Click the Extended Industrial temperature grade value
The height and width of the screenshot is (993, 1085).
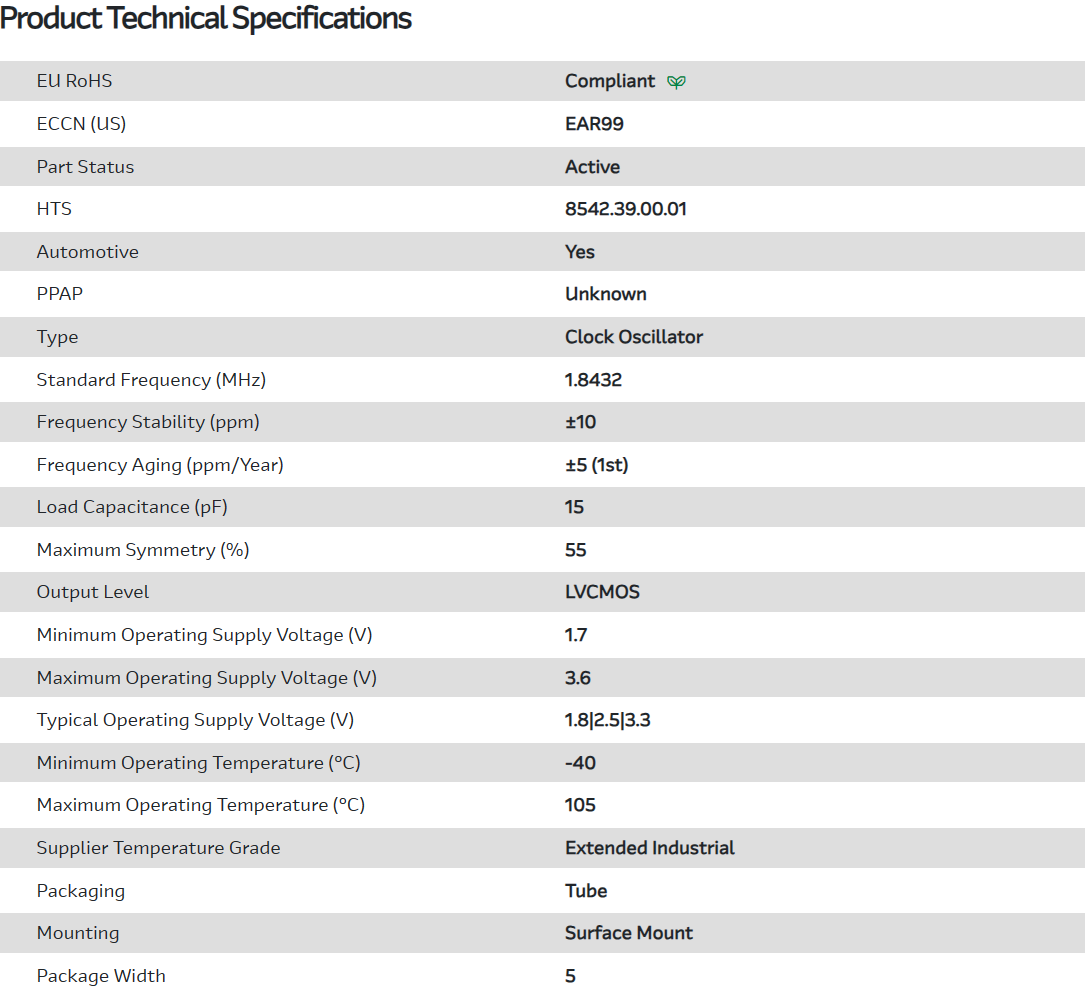coord(649,848)
